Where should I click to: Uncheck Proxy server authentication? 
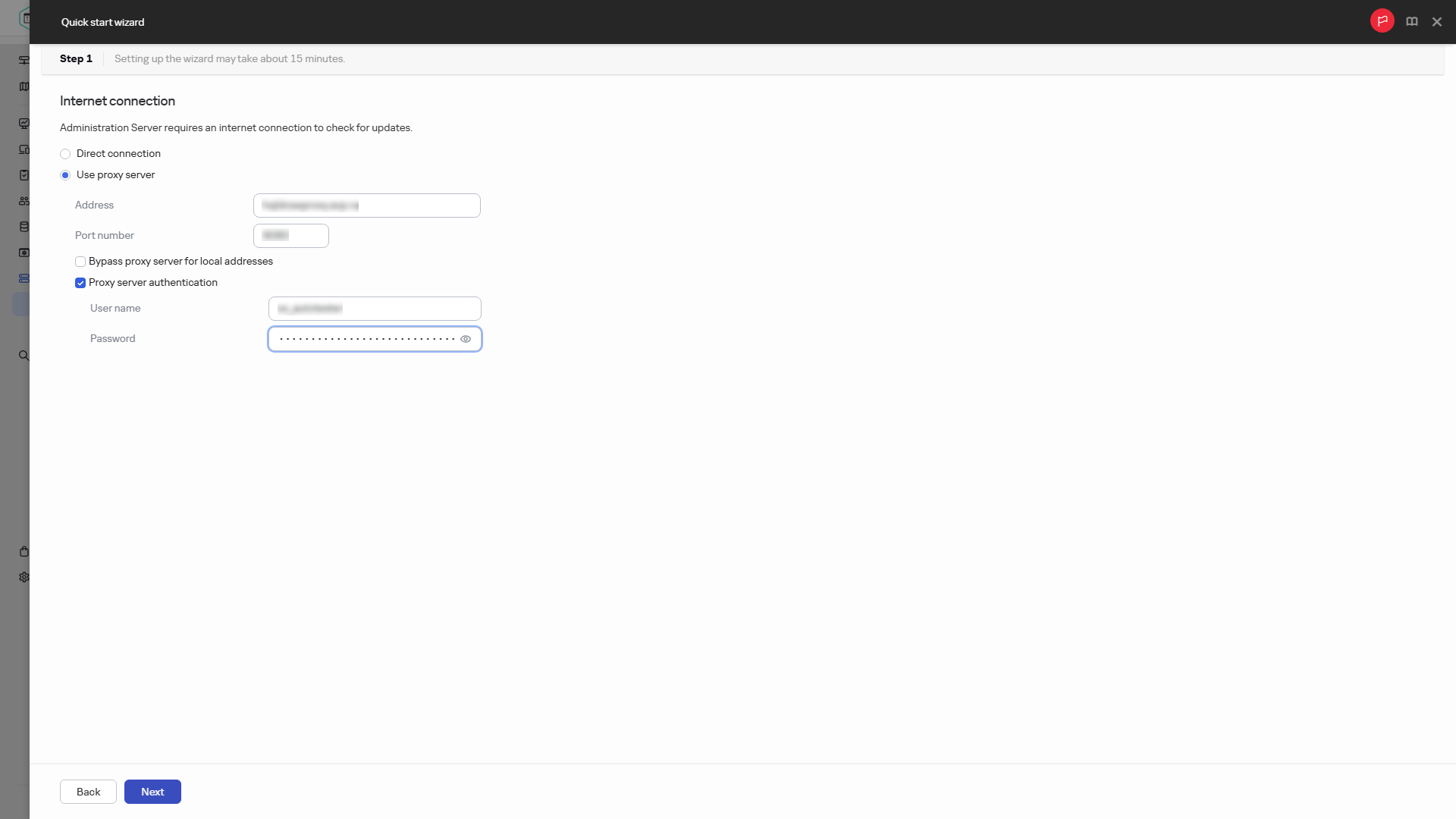(x=80, y=283)
